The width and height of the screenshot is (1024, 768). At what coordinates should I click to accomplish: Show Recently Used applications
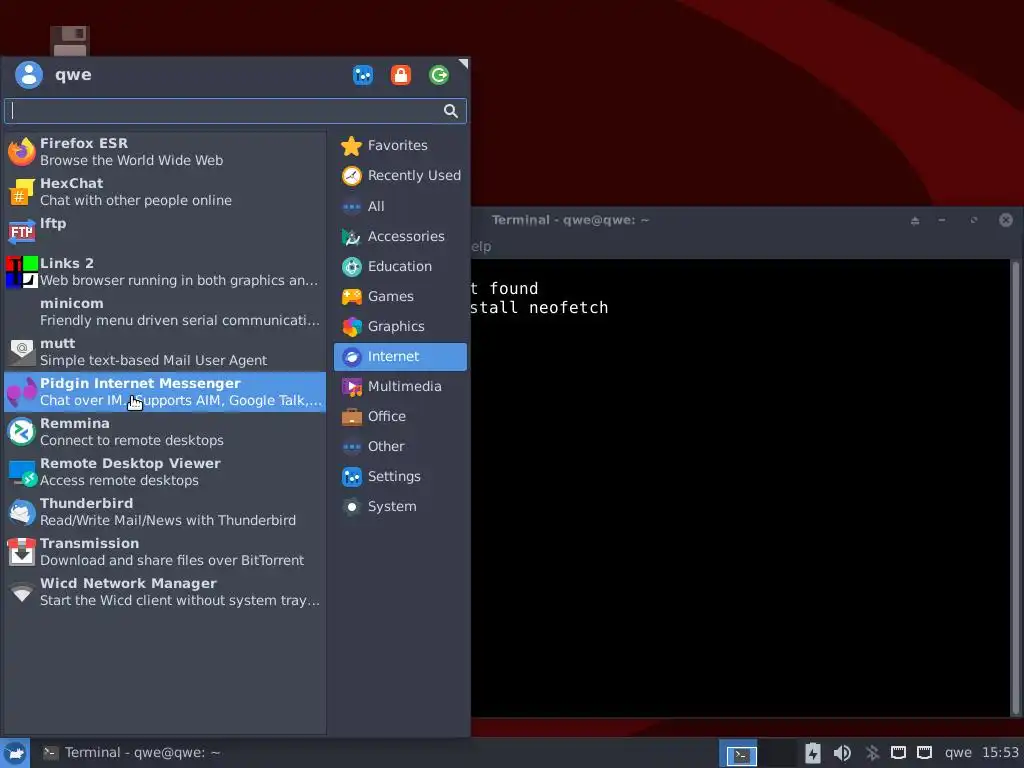pos(400,176)
